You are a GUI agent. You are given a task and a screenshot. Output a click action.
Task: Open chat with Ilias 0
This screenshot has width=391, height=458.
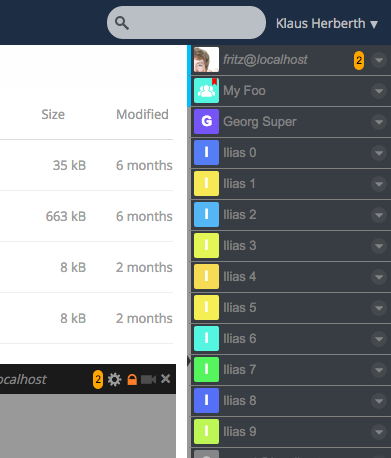click(291, 153)
